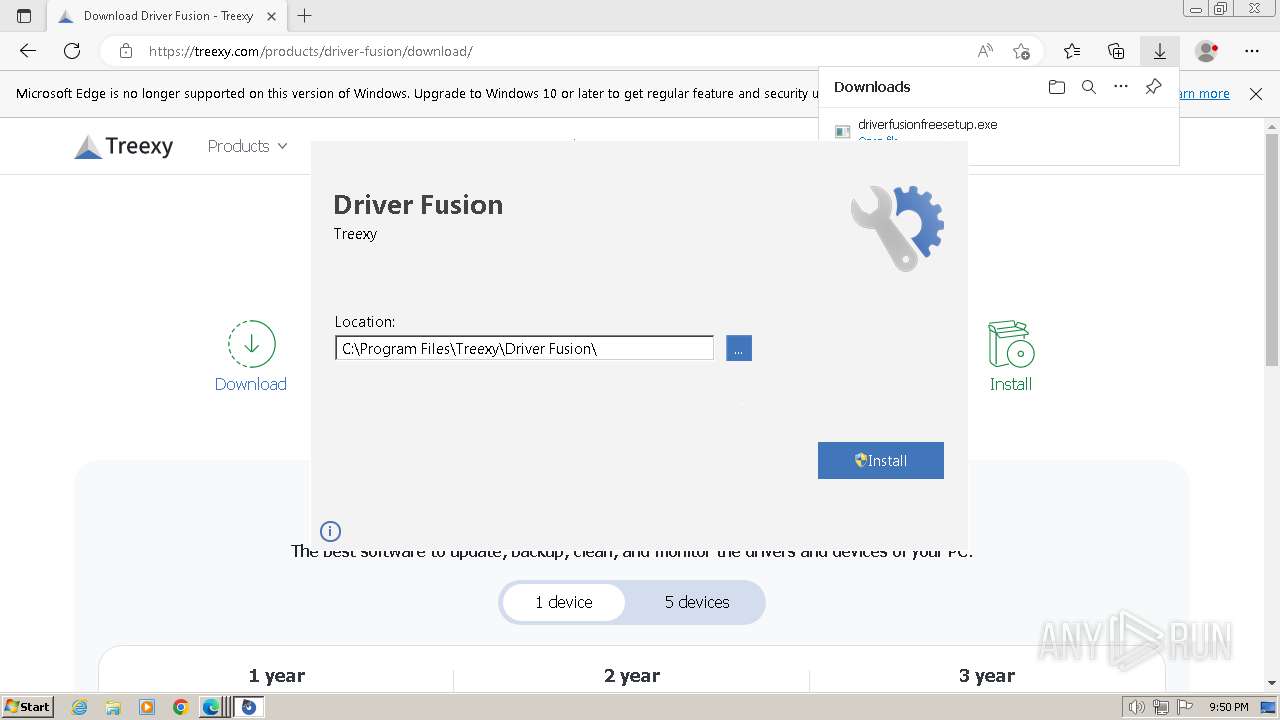Pin the Downloads panel
Screen dimensions: 1280x720
click(x=1153, y=87)
